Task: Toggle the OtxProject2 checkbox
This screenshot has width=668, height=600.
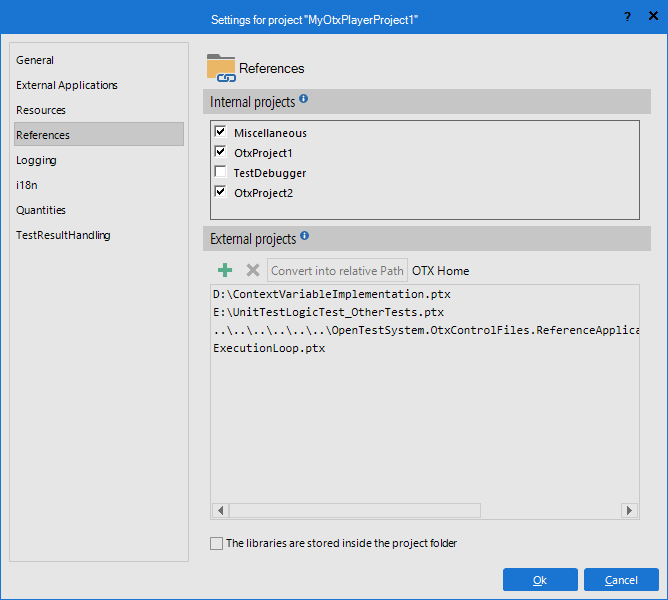Action: (220, 192)
